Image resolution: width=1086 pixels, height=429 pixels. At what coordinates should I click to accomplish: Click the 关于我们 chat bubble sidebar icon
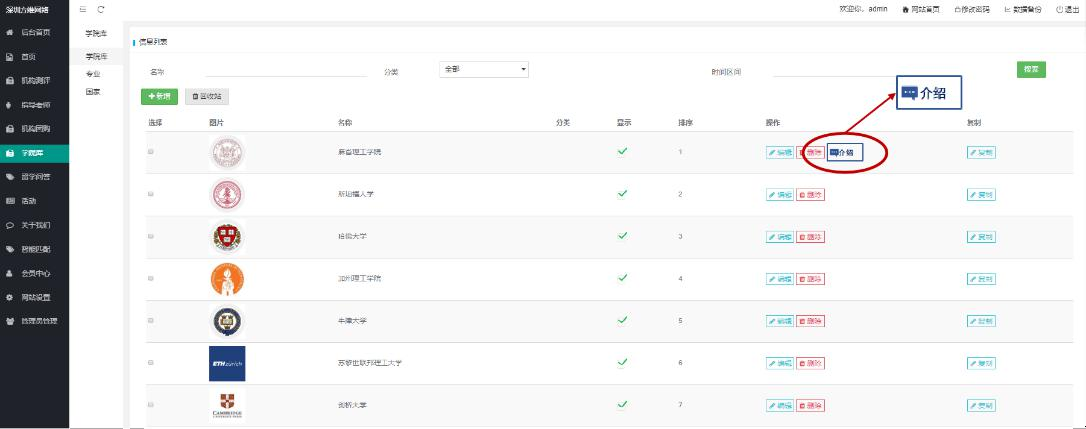(x=9, y=225)
